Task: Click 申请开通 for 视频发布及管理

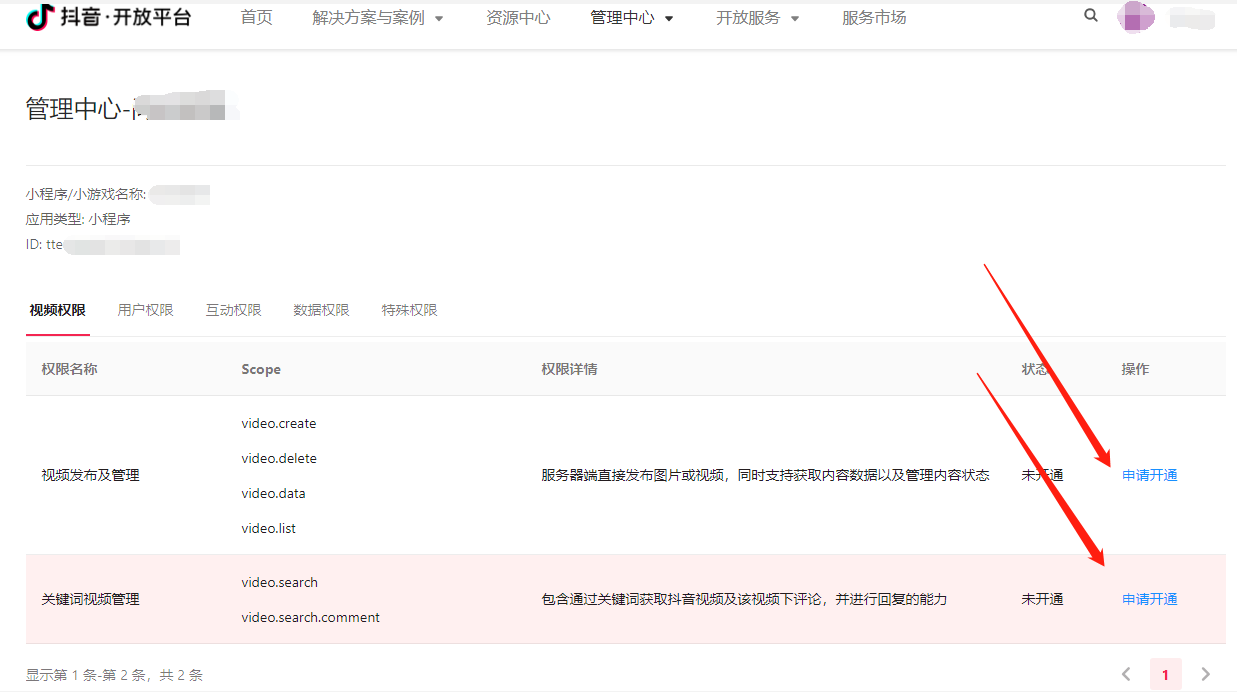Action: [x=1150, y=476]
